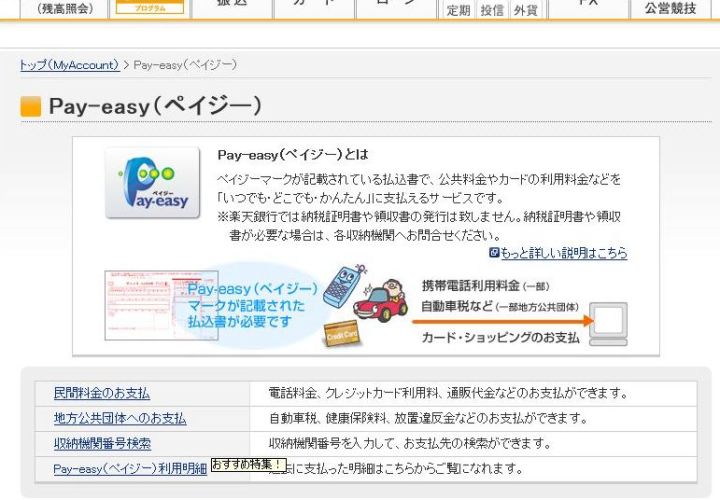Screen dimensions: 720x500
Task: Open 収納機関番号検索 link
Action: 102,444
